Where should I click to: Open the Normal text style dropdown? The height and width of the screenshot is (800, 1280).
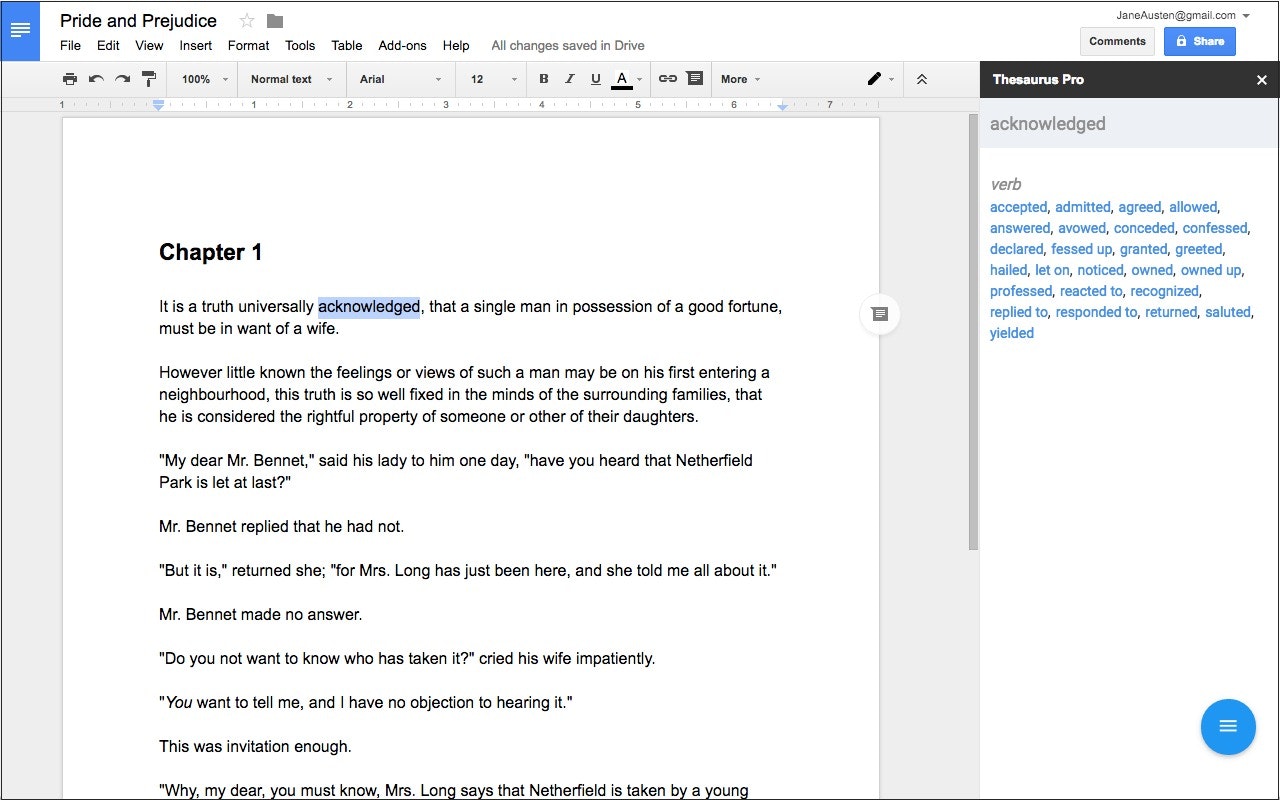pos(290,79)
